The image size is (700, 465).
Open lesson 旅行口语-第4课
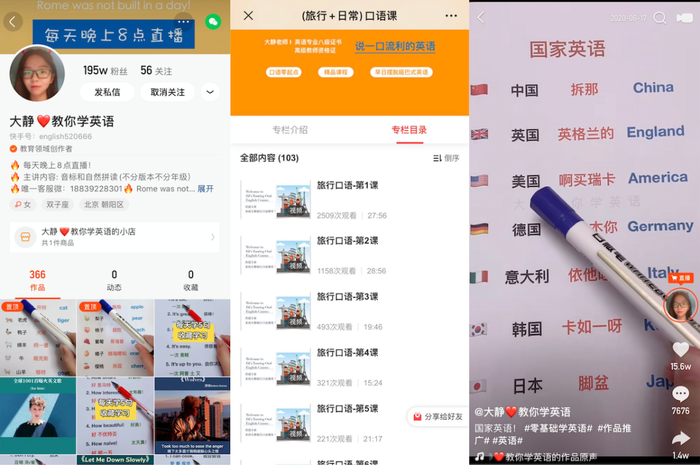click(350, 367)
